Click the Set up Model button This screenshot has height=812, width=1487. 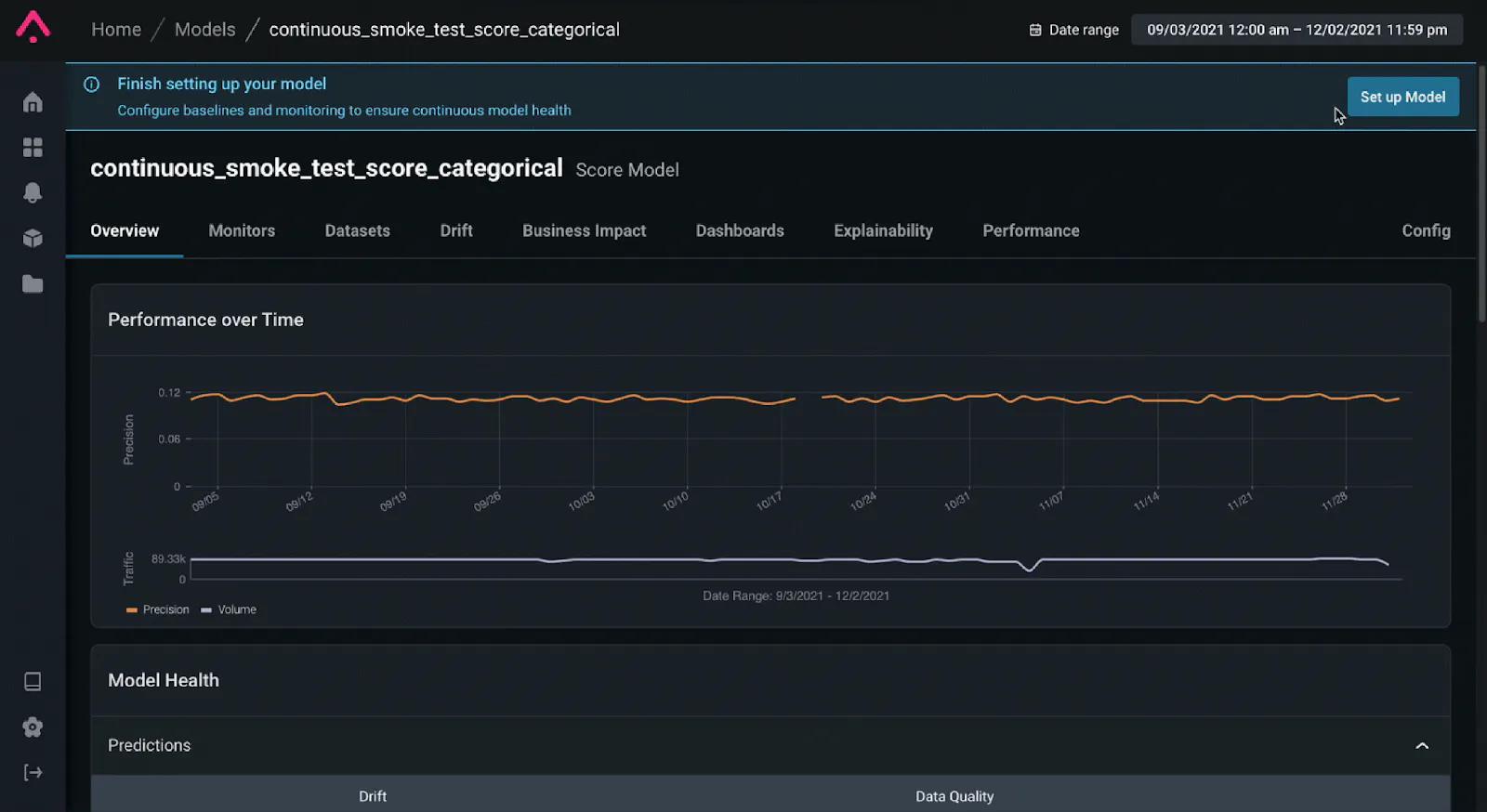(1402, 97)
